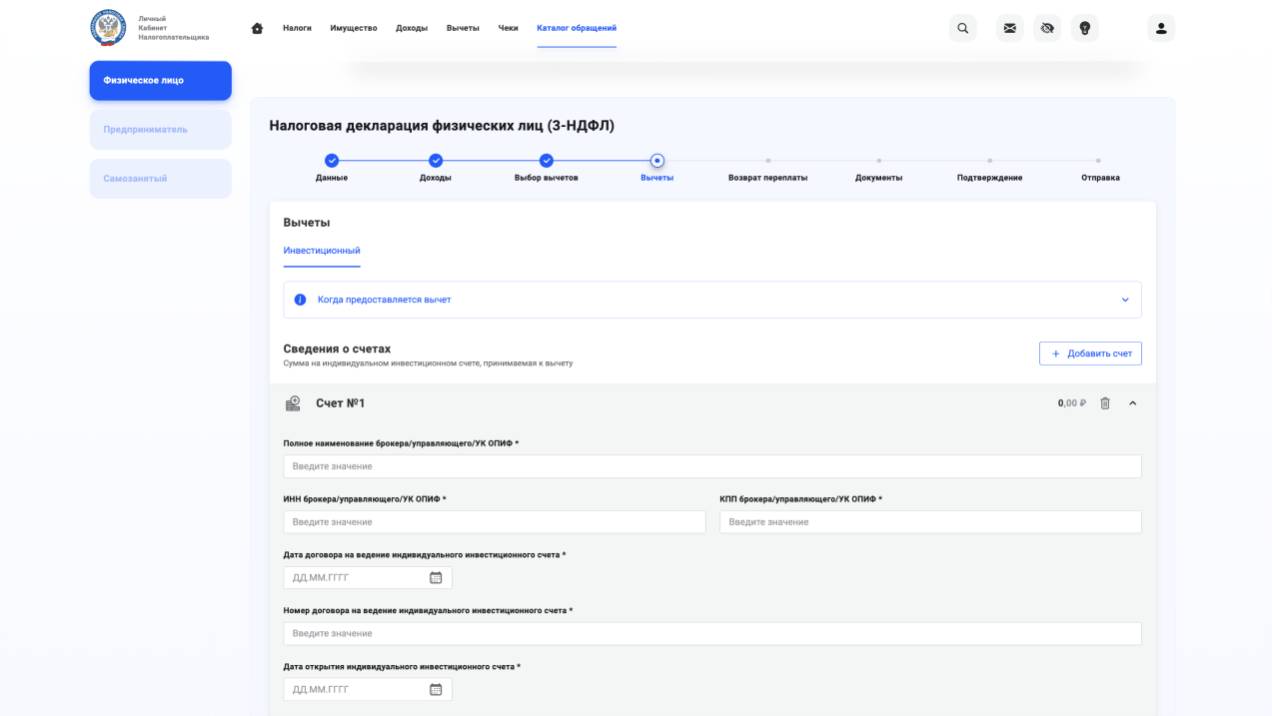
Task: Open the user profile icon
Action: (x=1161, y=28)
